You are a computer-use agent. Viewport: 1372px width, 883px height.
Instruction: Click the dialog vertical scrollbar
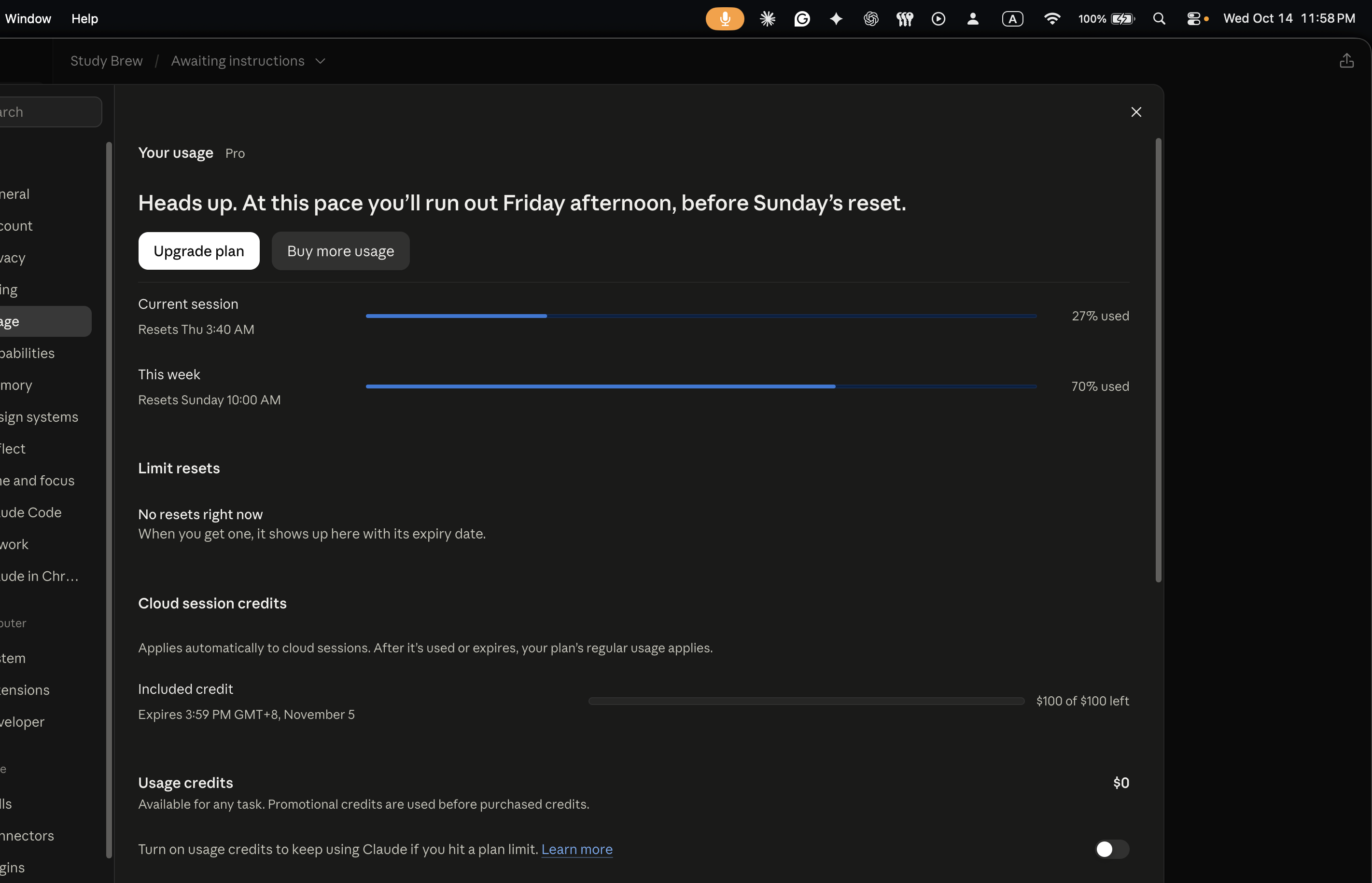click(x=1158, y=360)
